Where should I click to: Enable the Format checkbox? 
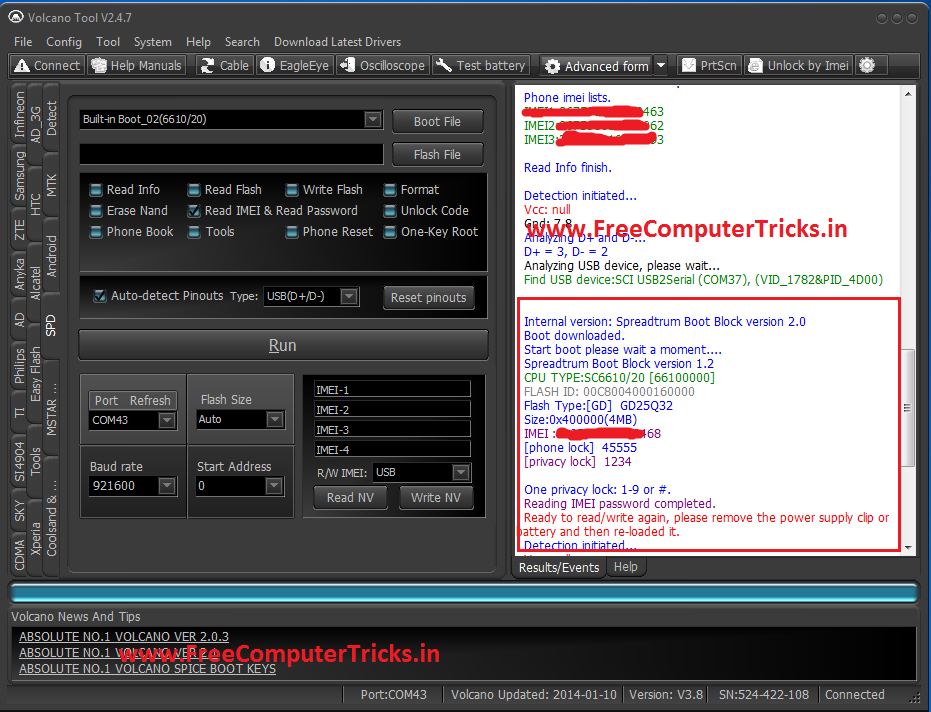coord(390,190)
